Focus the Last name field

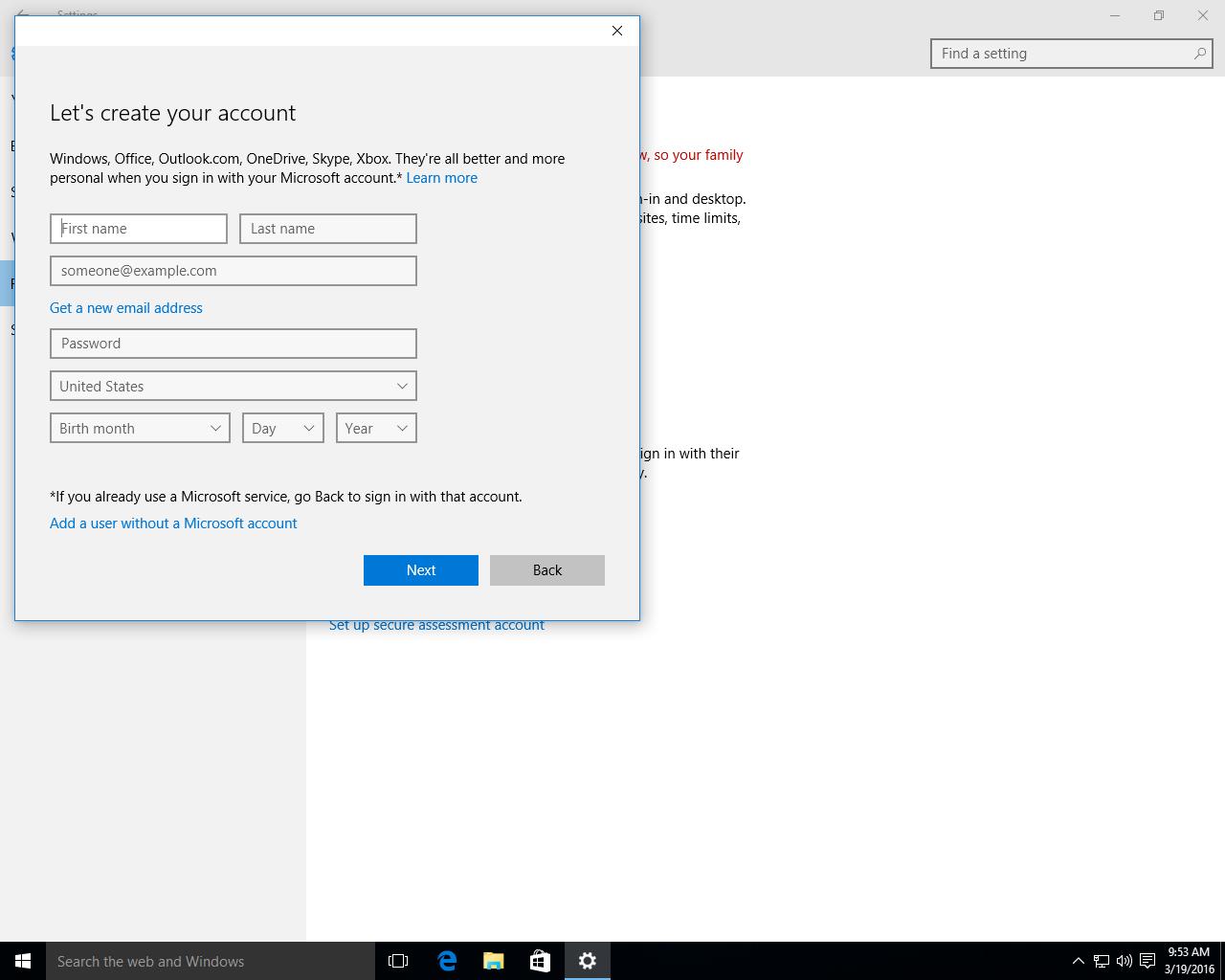(x=328, y=229)
